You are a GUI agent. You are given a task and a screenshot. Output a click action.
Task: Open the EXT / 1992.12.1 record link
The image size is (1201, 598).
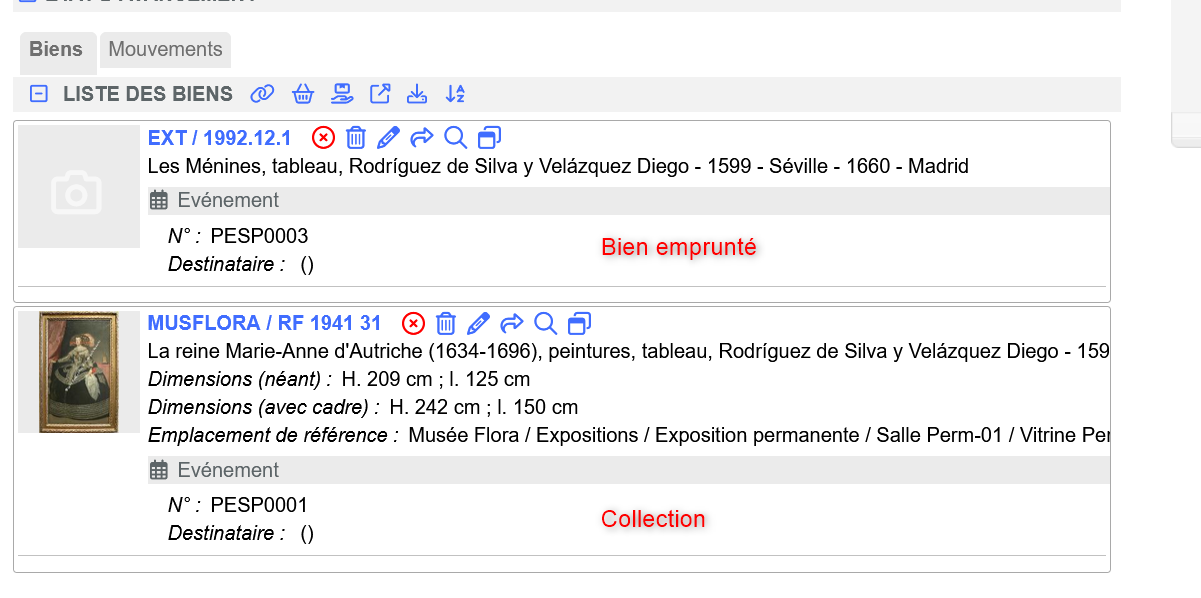pos(219,137)
